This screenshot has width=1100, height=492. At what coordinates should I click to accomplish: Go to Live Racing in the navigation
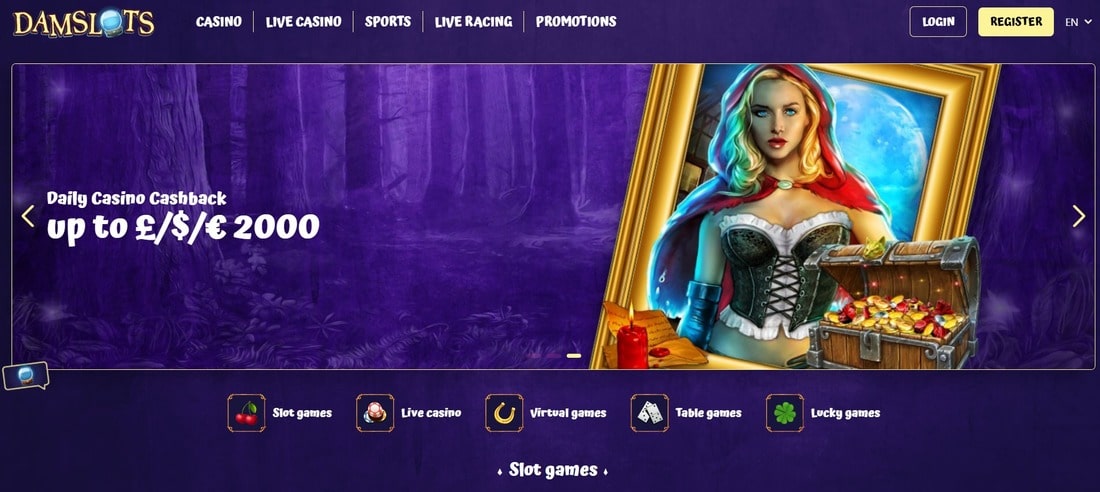pyautogui.click(x=474, y=22)
